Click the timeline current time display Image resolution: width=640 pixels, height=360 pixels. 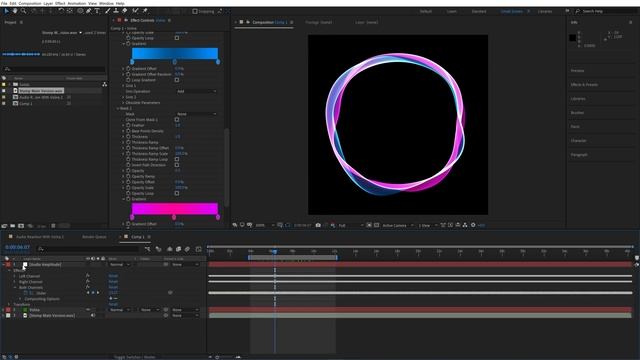[17, 247]
